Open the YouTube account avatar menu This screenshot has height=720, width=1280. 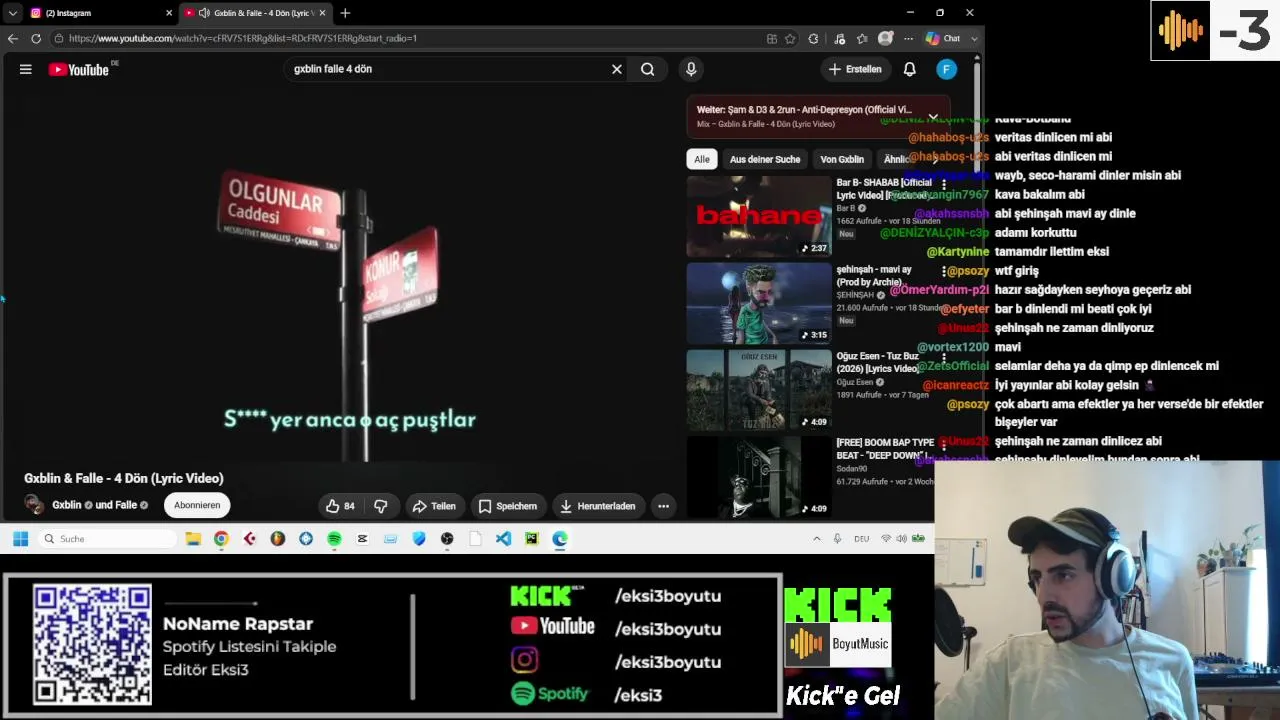click(x=947, y=69)
